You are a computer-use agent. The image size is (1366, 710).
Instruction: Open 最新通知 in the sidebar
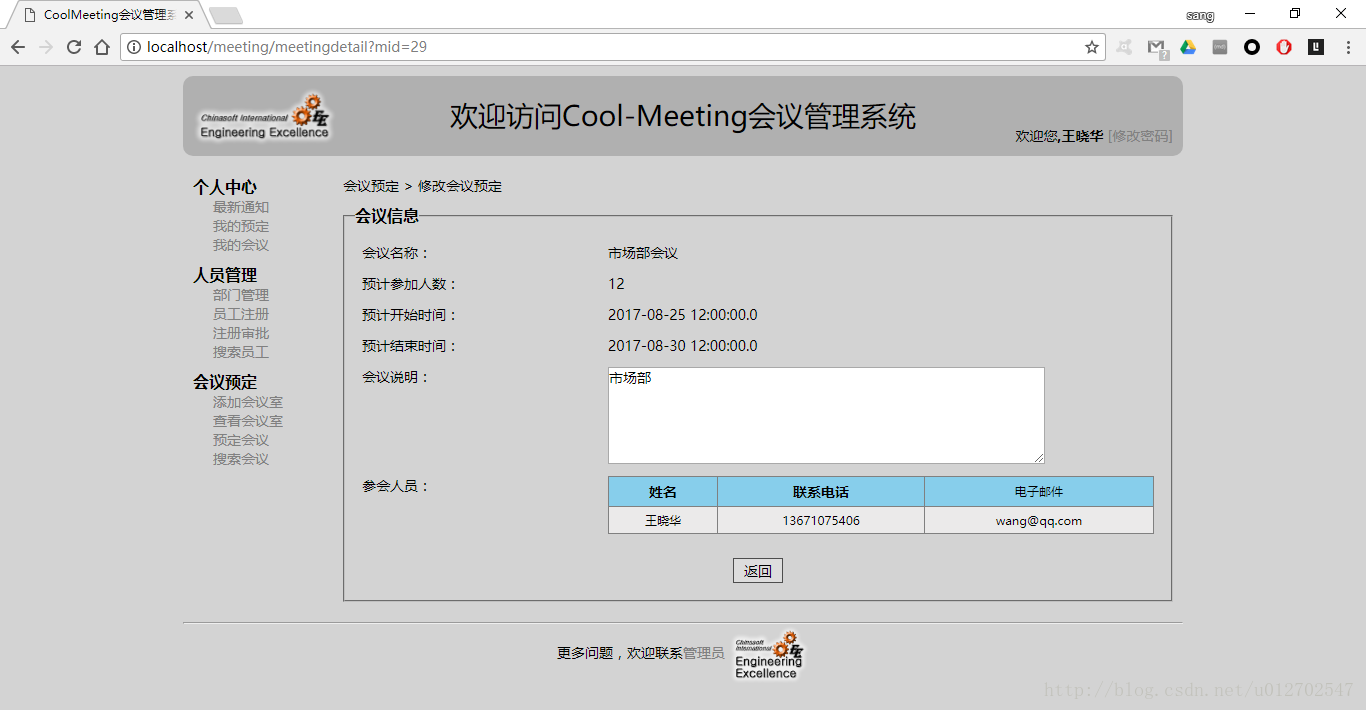pyautogui.click(x=241, y=207)
